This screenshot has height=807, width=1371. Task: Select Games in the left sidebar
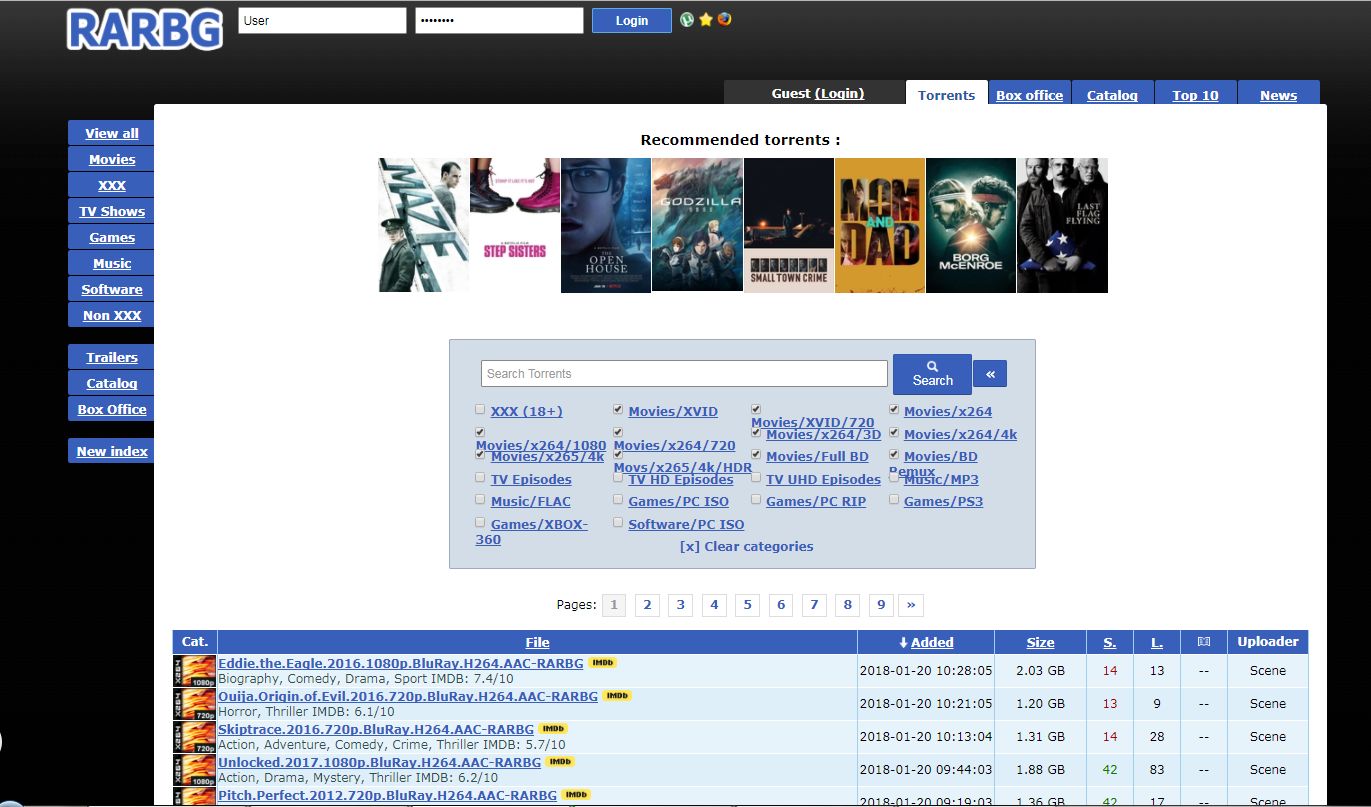[111, 237]
